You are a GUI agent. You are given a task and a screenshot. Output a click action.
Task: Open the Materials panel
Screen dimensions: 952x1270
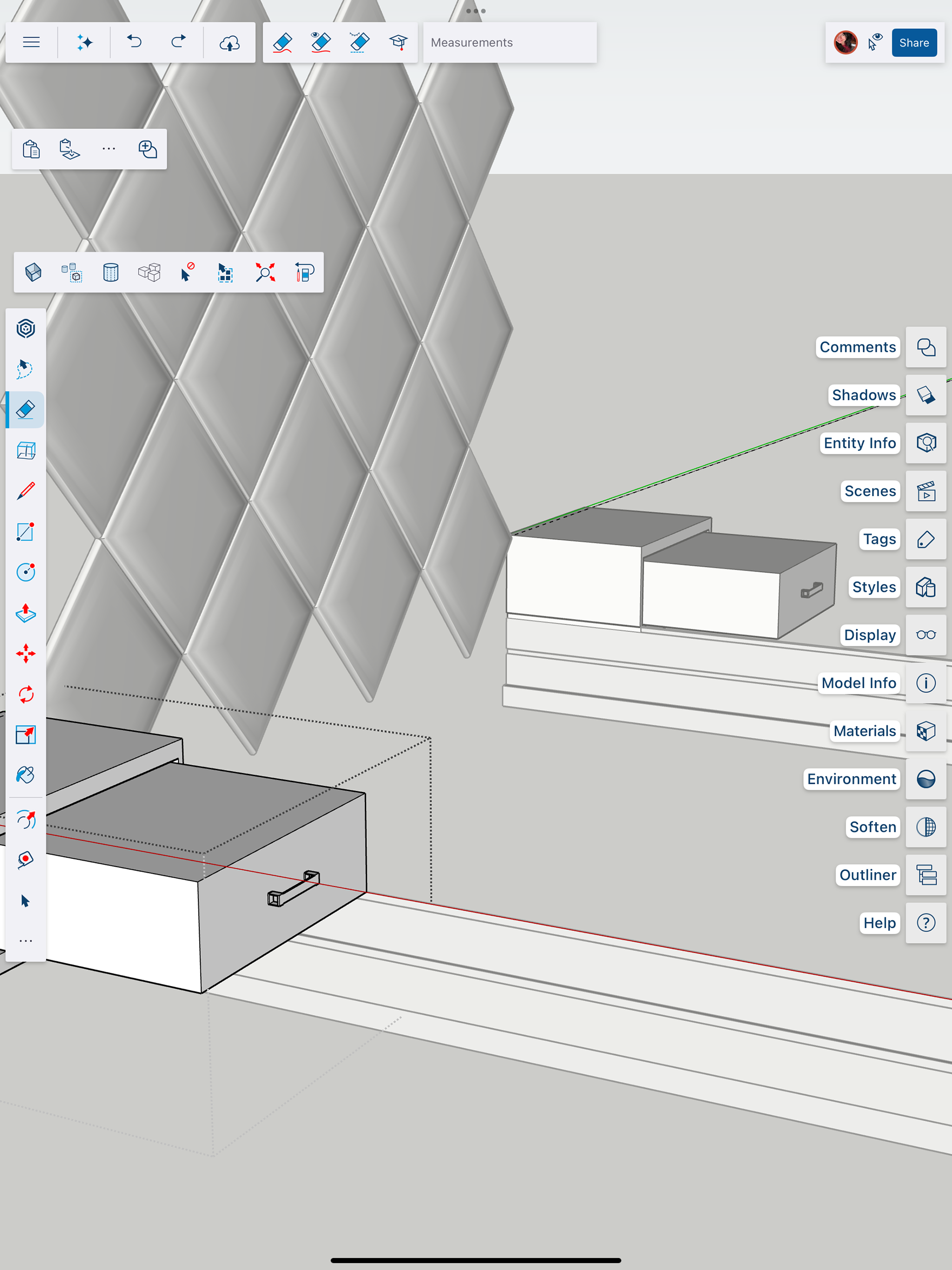pos(925,731)
